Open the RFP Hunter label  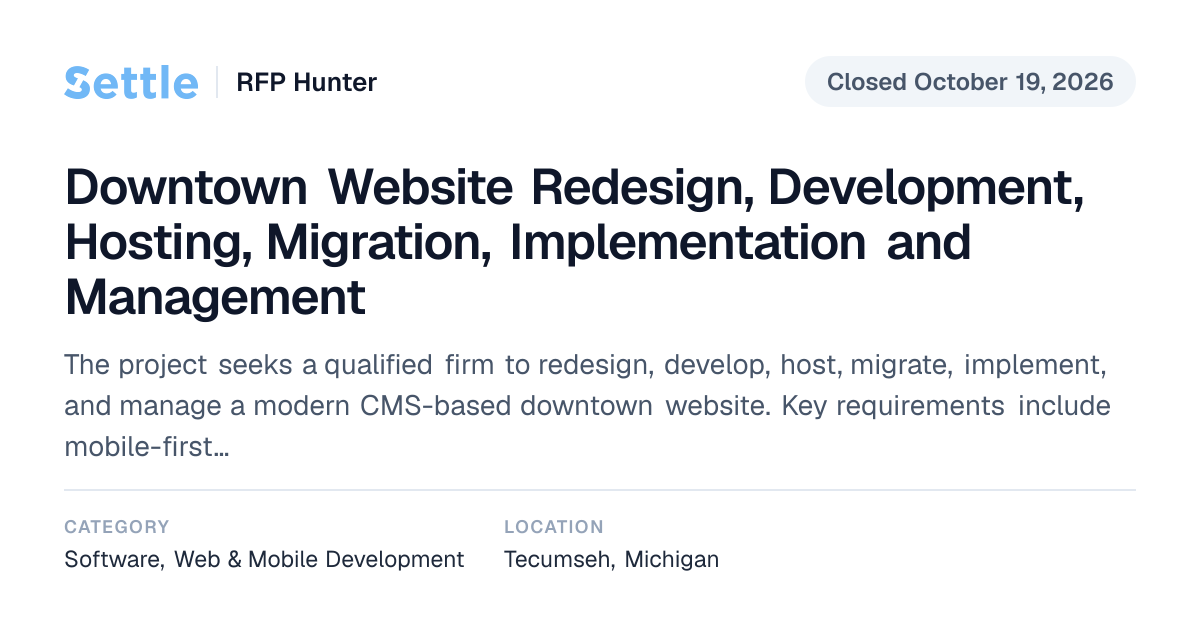coord(306,82)
